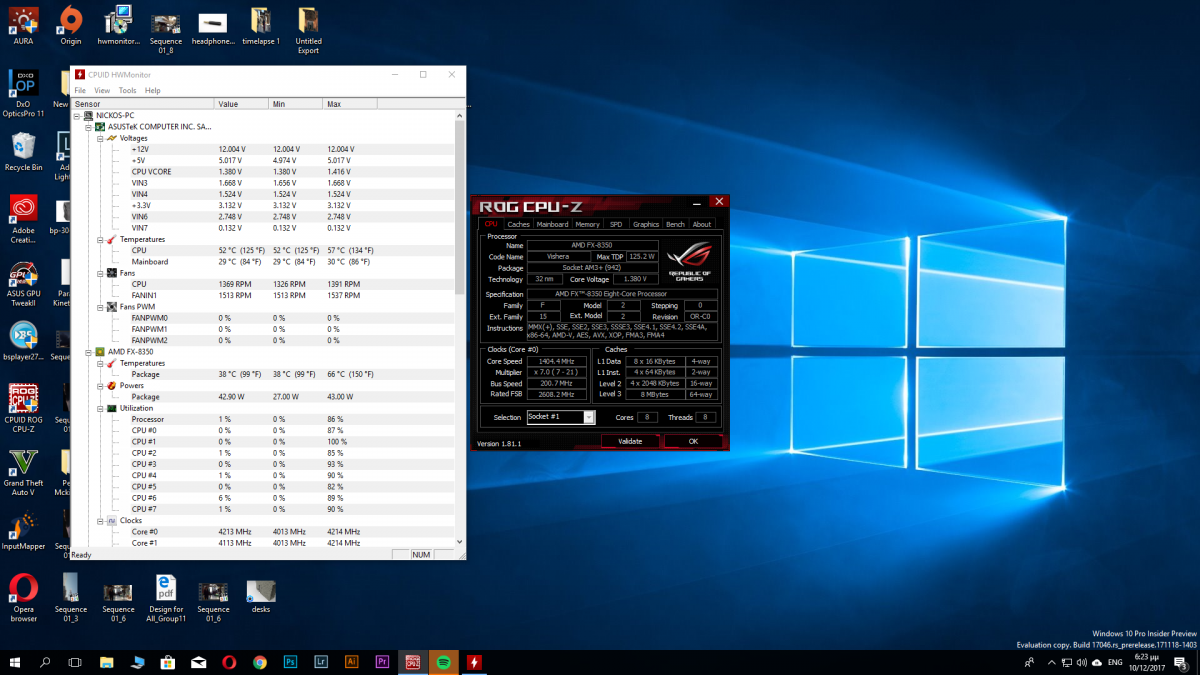
Task: Switch to Memory tab in CPU-Z
Action: coord(588,224)
